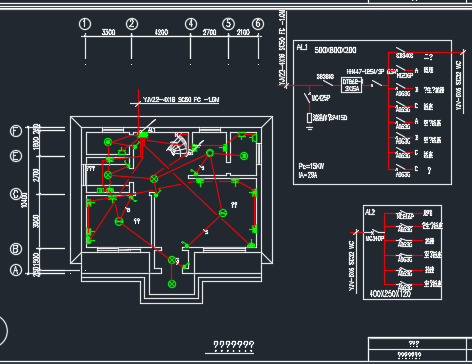472x364 pixels.
Task: Select grid axis bubble A
Action: [x=16, y=270]
